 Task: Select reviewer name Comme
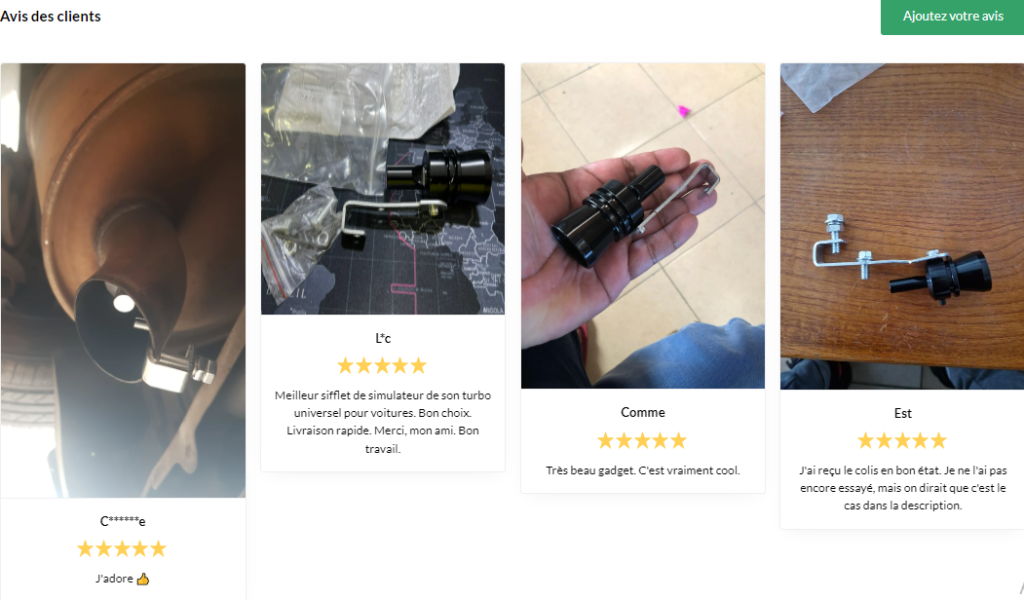643,413
